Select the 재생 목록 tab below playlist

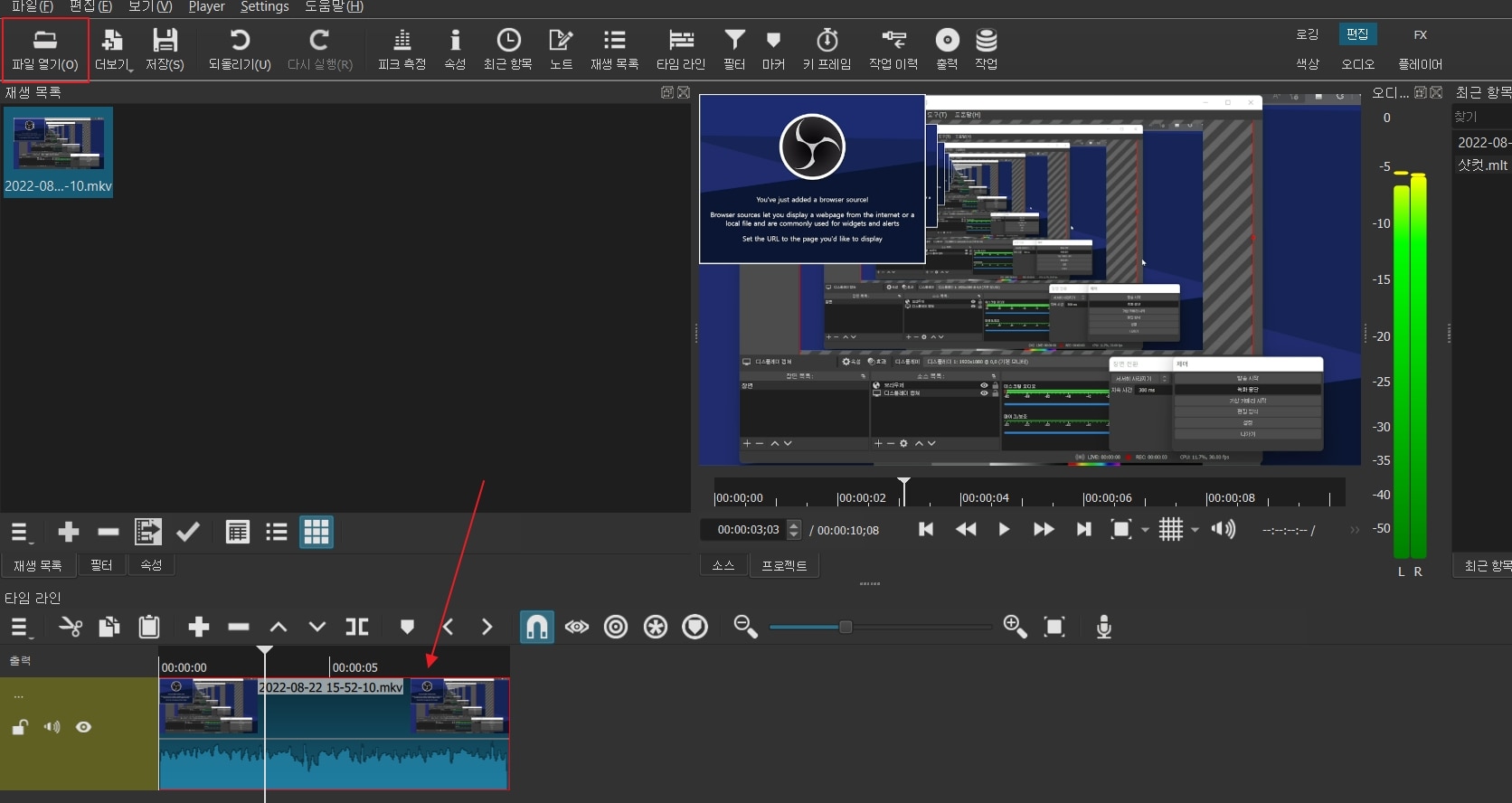pos(38,565)
